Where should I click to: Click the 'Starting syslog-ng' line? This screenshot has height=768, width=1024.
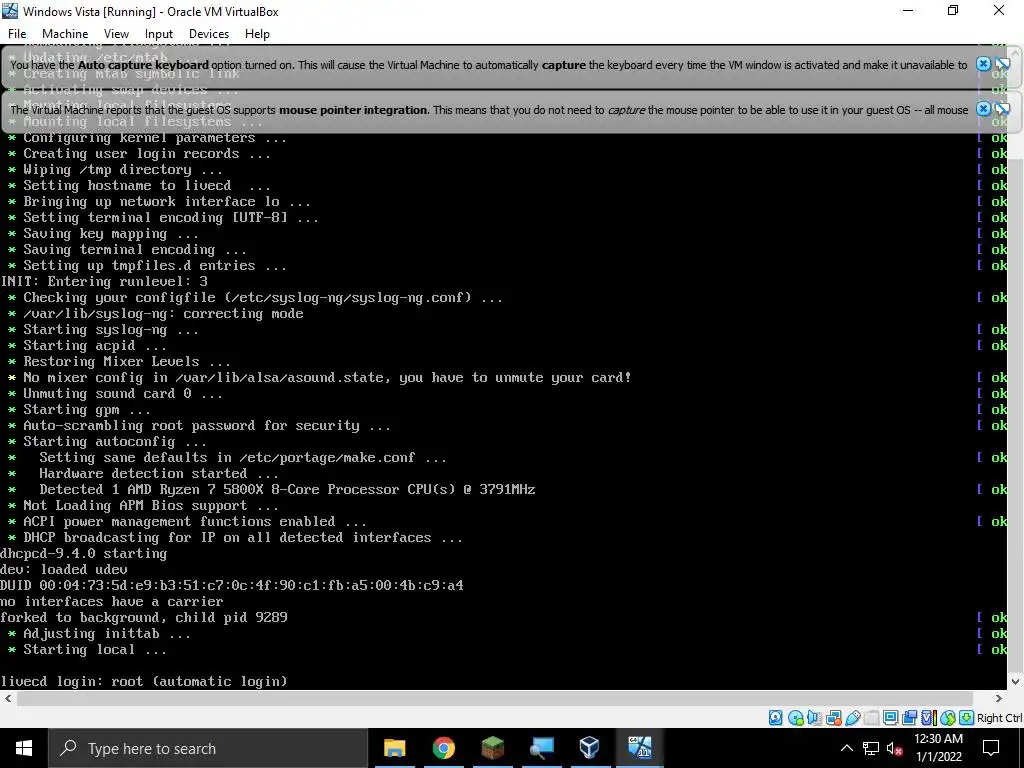110,329
